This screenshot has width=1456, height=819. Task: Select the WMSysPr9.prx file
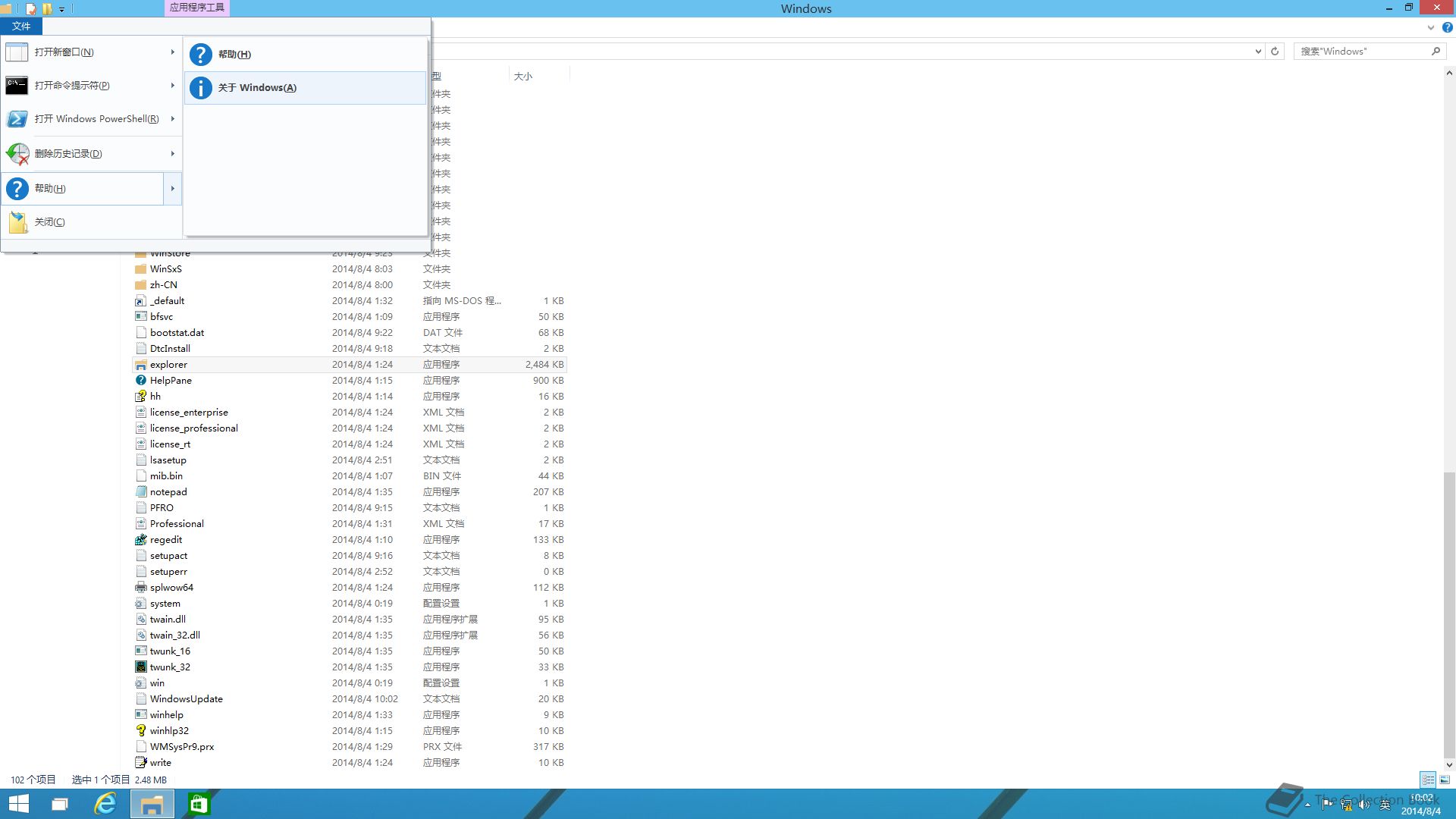(182, 747)
